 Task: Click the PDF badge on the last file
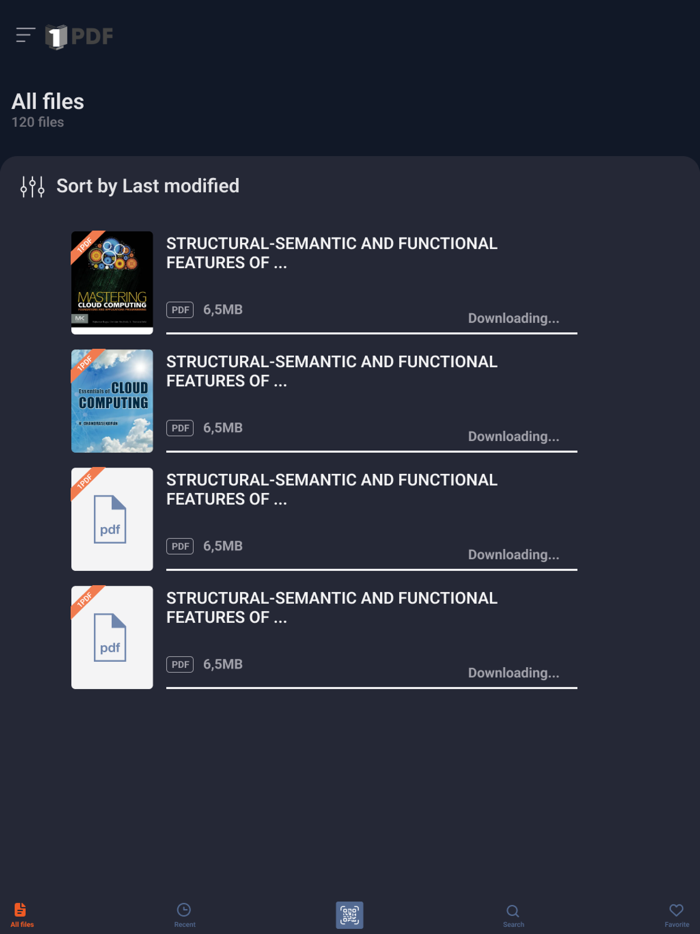pos(180,663)
